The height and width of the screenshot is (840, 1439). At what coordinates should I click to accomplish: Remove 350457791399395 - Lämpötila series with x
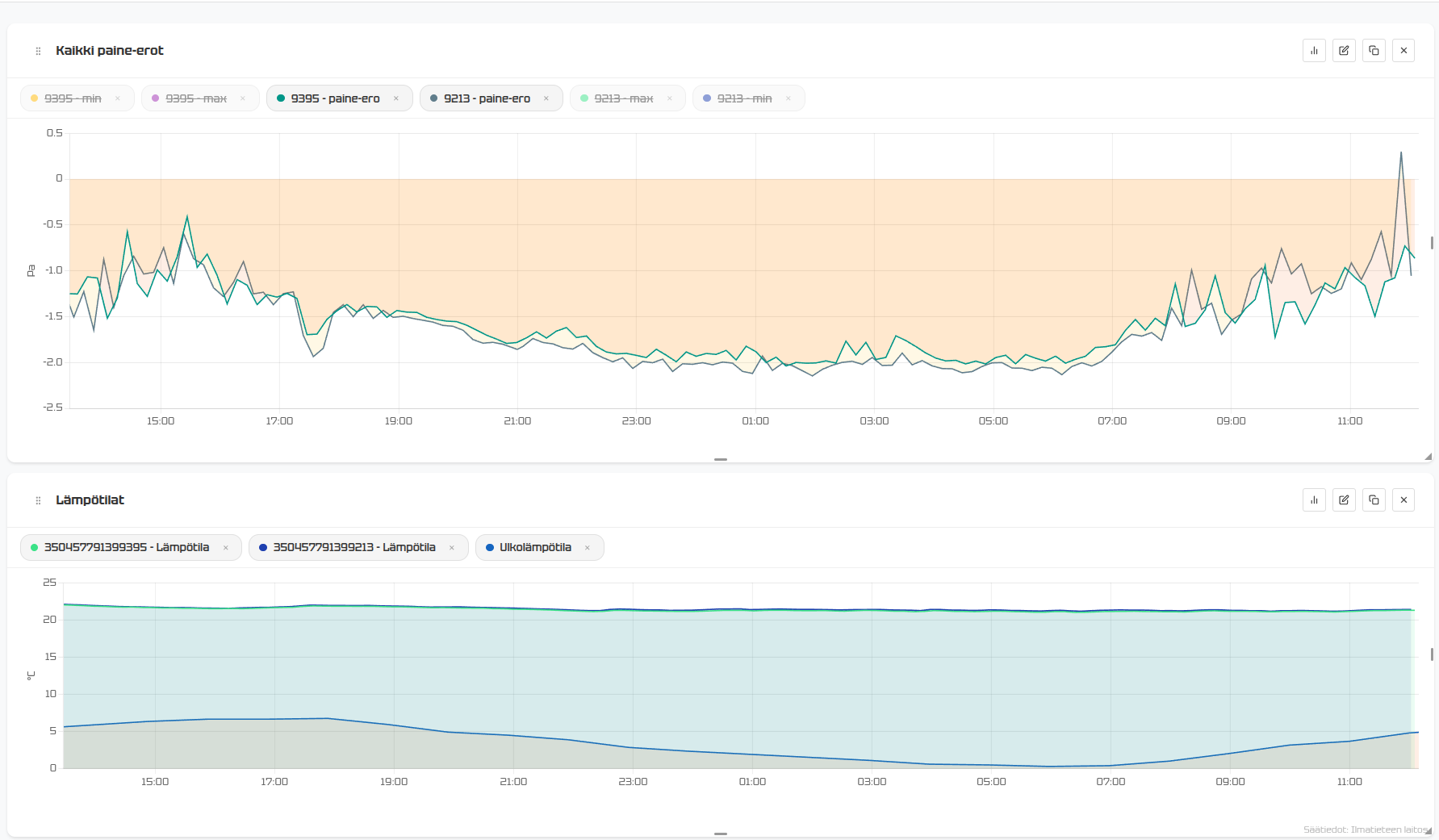click(x=226, y=548)
